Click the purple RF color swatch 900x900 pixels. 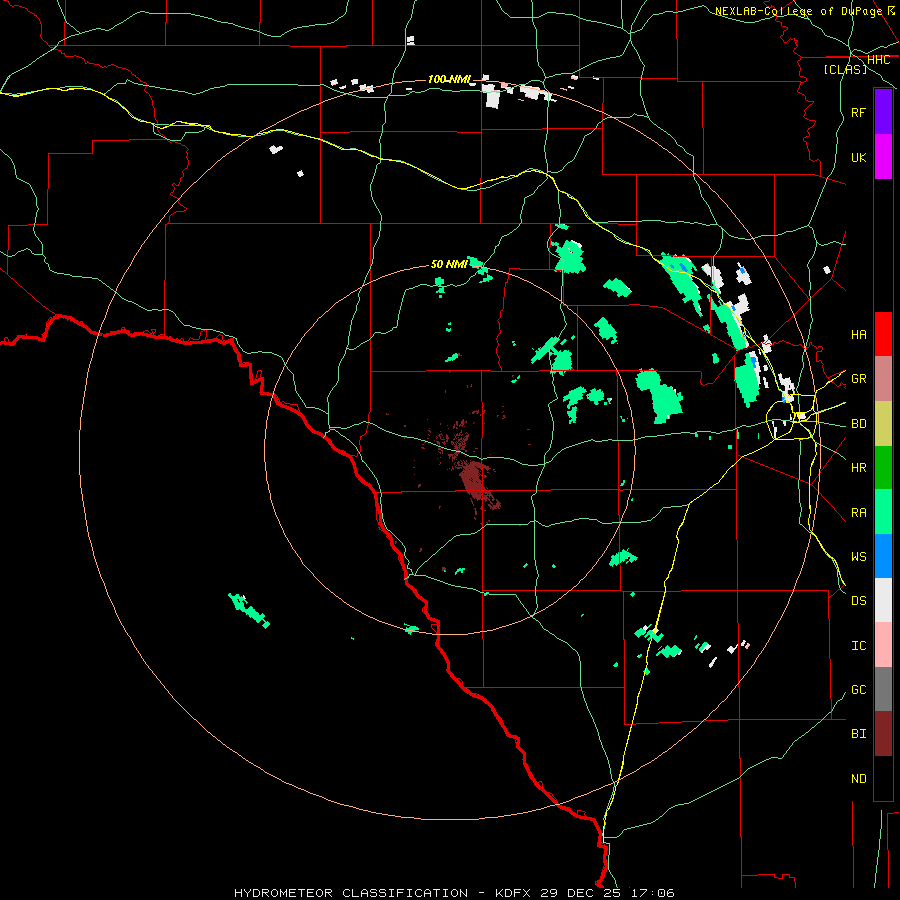[x=883, y=112]
